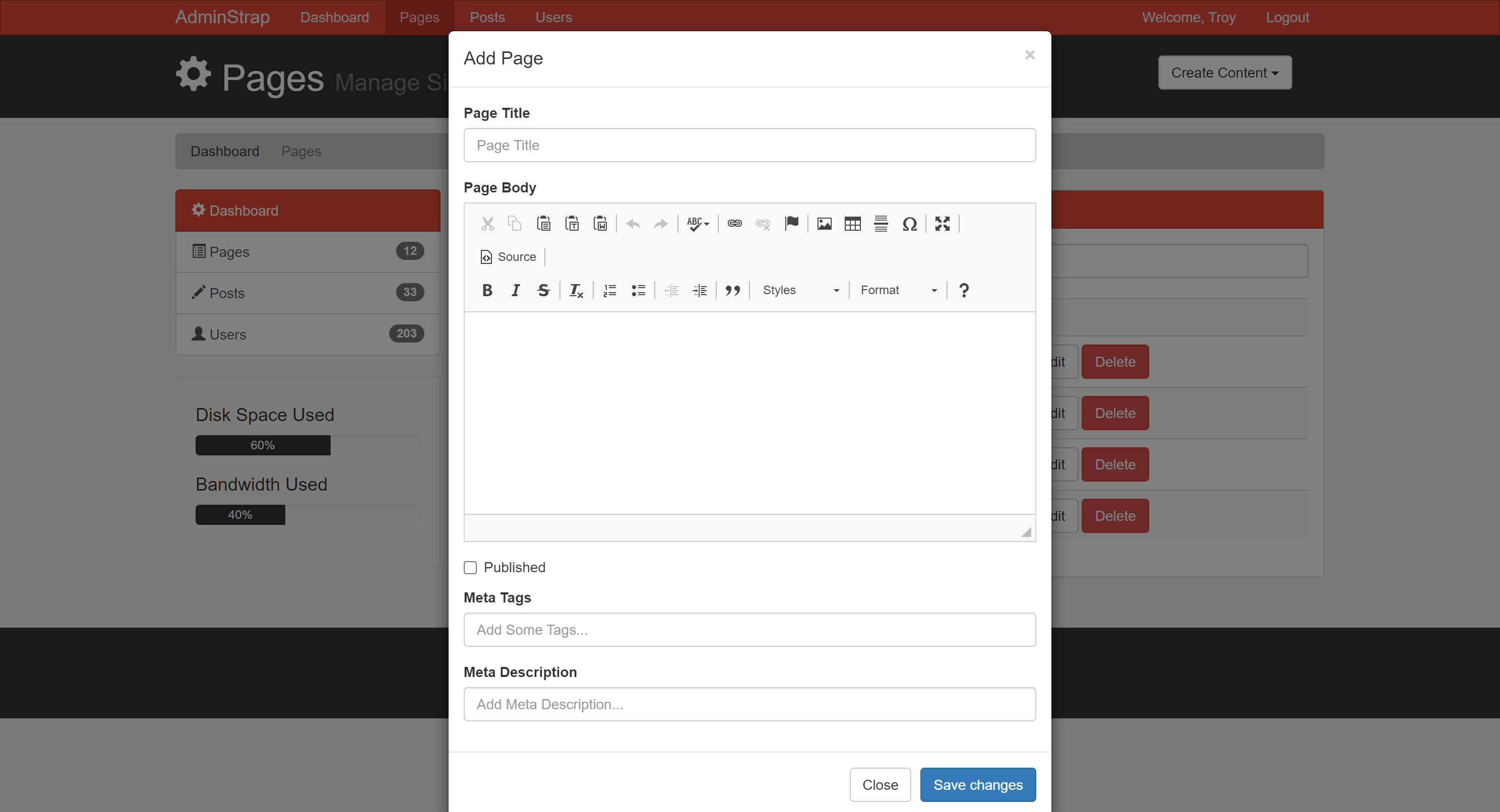Viewport: 1500px width, 812px height.
Task: Apply strikethrough formatting
Action: click(x=543, y=290)
